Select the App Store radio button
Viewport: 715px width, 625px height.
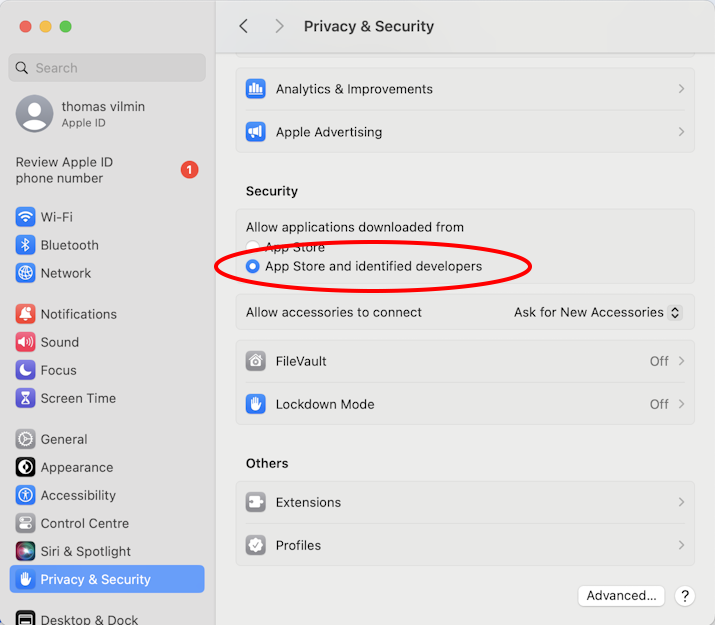pos(253,247)
